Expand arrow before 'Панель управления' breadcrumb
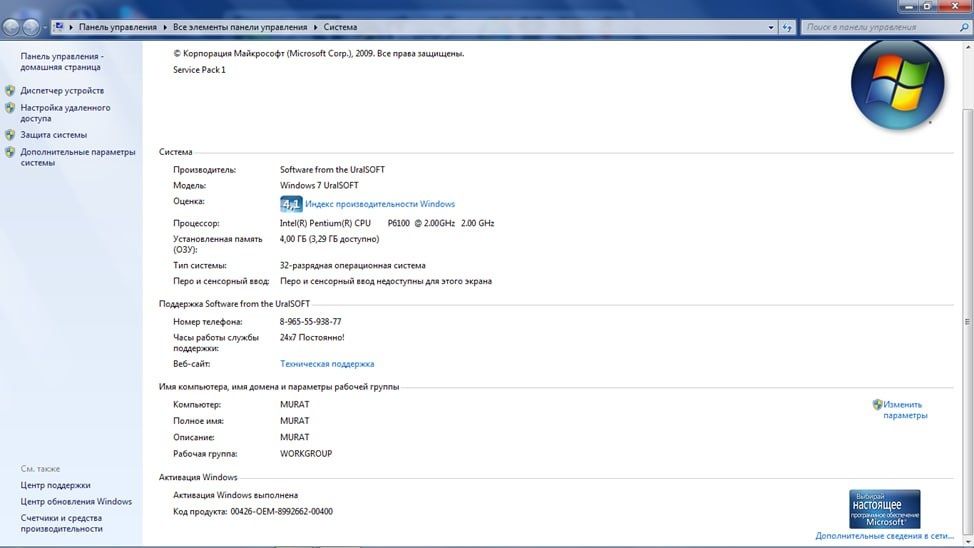This screenshot has width=974, height=548. [71, 27]
